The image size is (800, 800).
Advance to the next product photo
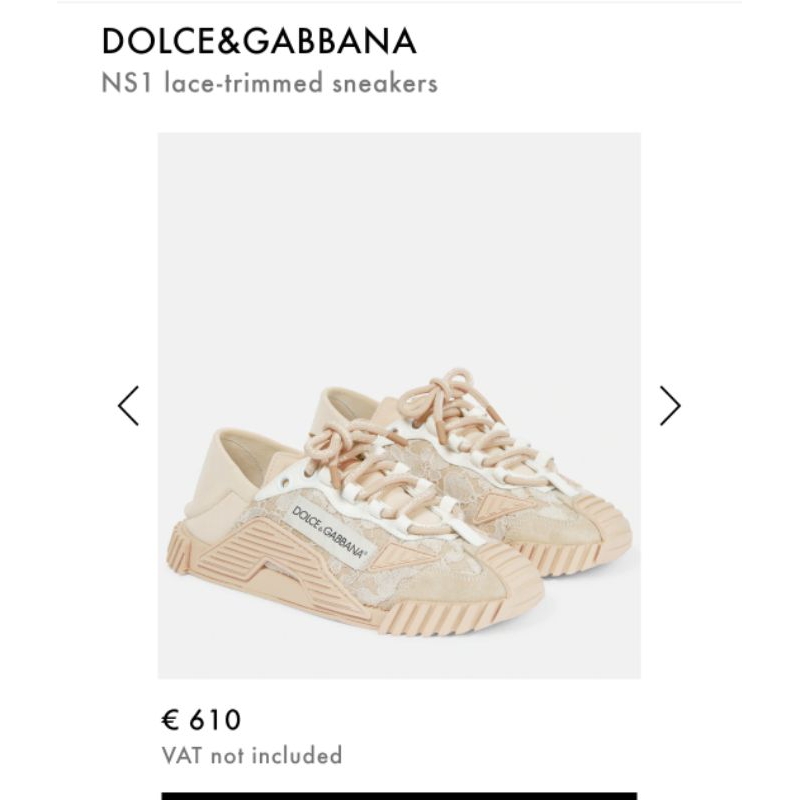[670, 406]
